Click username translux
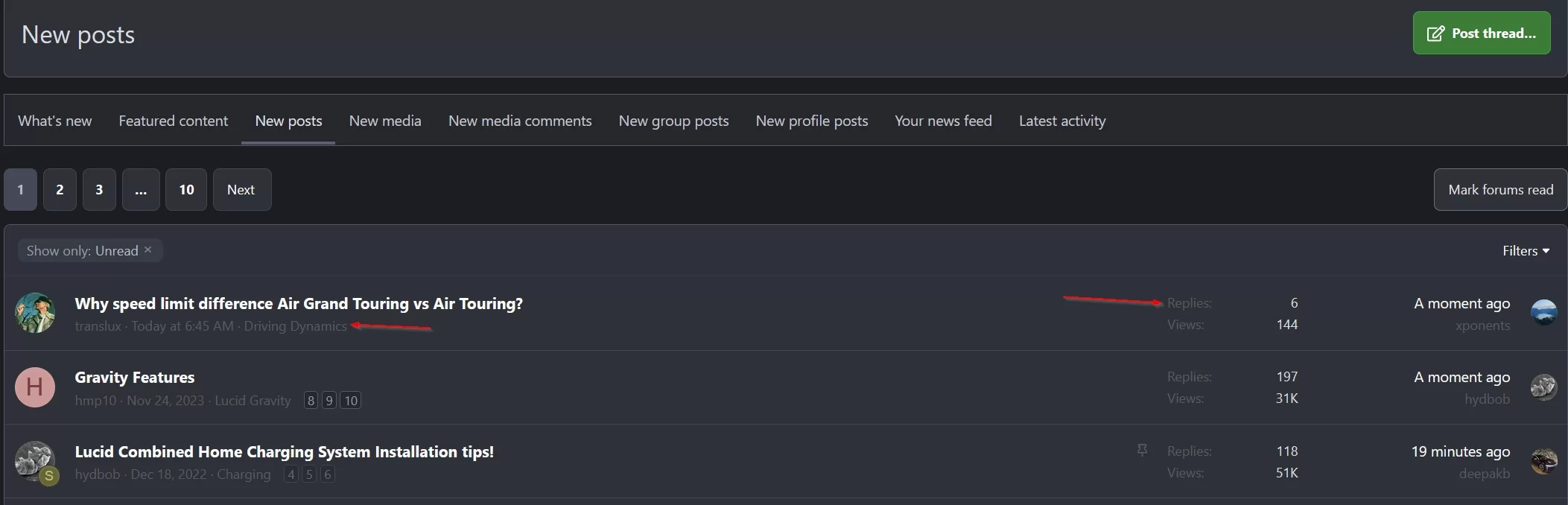 98,326
